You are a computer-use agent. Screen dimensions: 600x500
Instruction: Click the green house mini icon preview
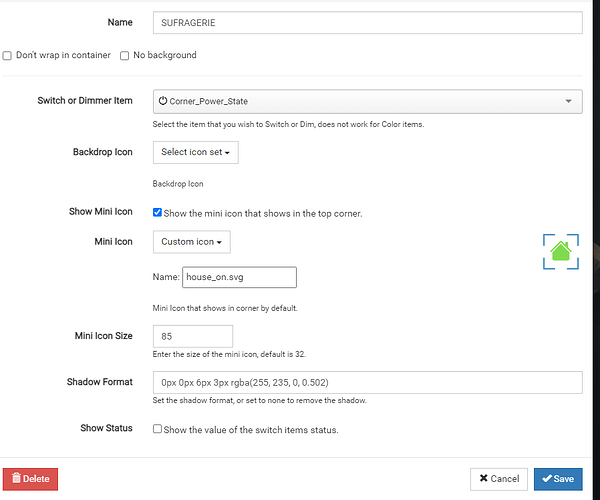pyautogui.click(x=561, y=250)
